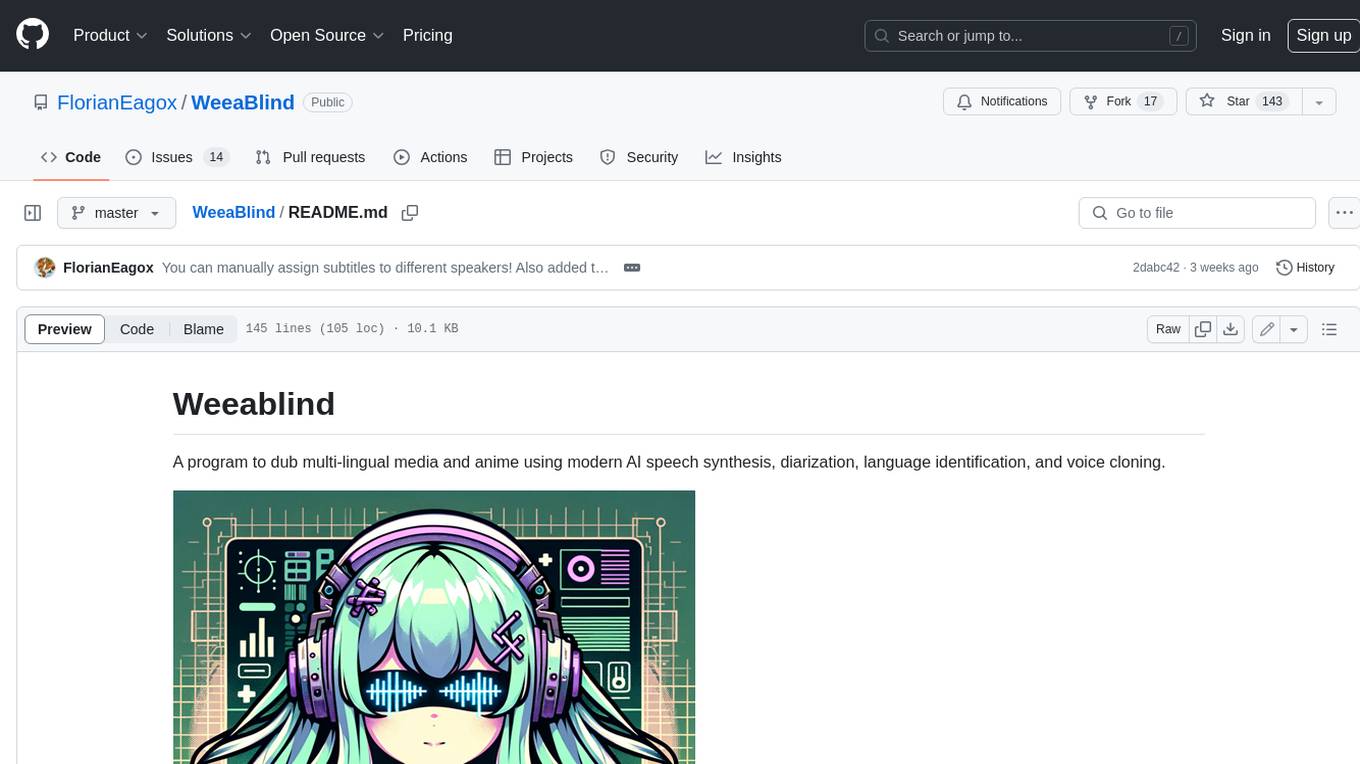This screenshot has width=1360, height=764.
Task: Switch to the Security tab
Action: pyautogui.click(x=639, y=157)
